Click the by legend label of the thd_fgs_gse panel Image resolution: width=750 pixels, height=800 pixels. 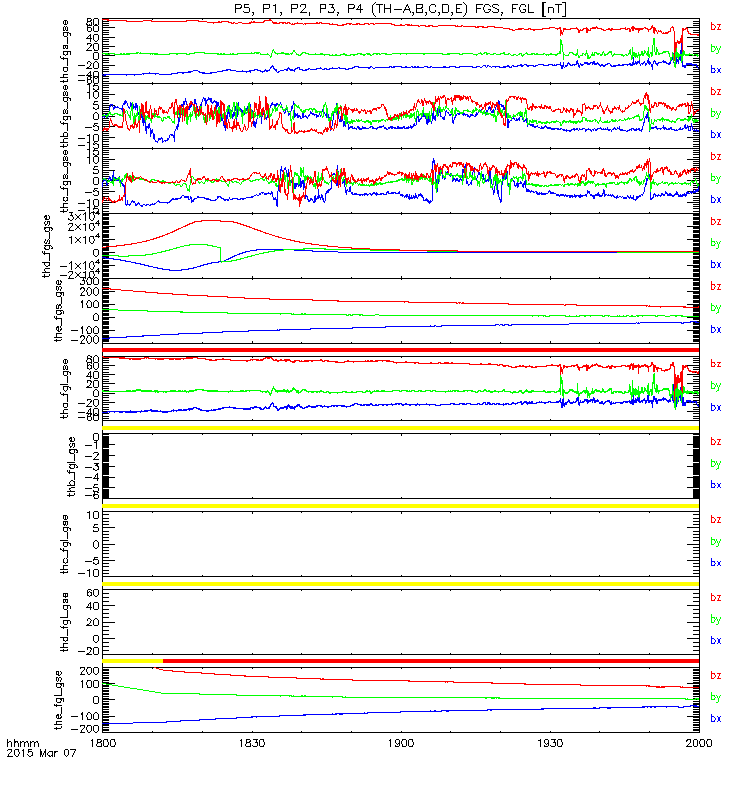tap(716, 243)
